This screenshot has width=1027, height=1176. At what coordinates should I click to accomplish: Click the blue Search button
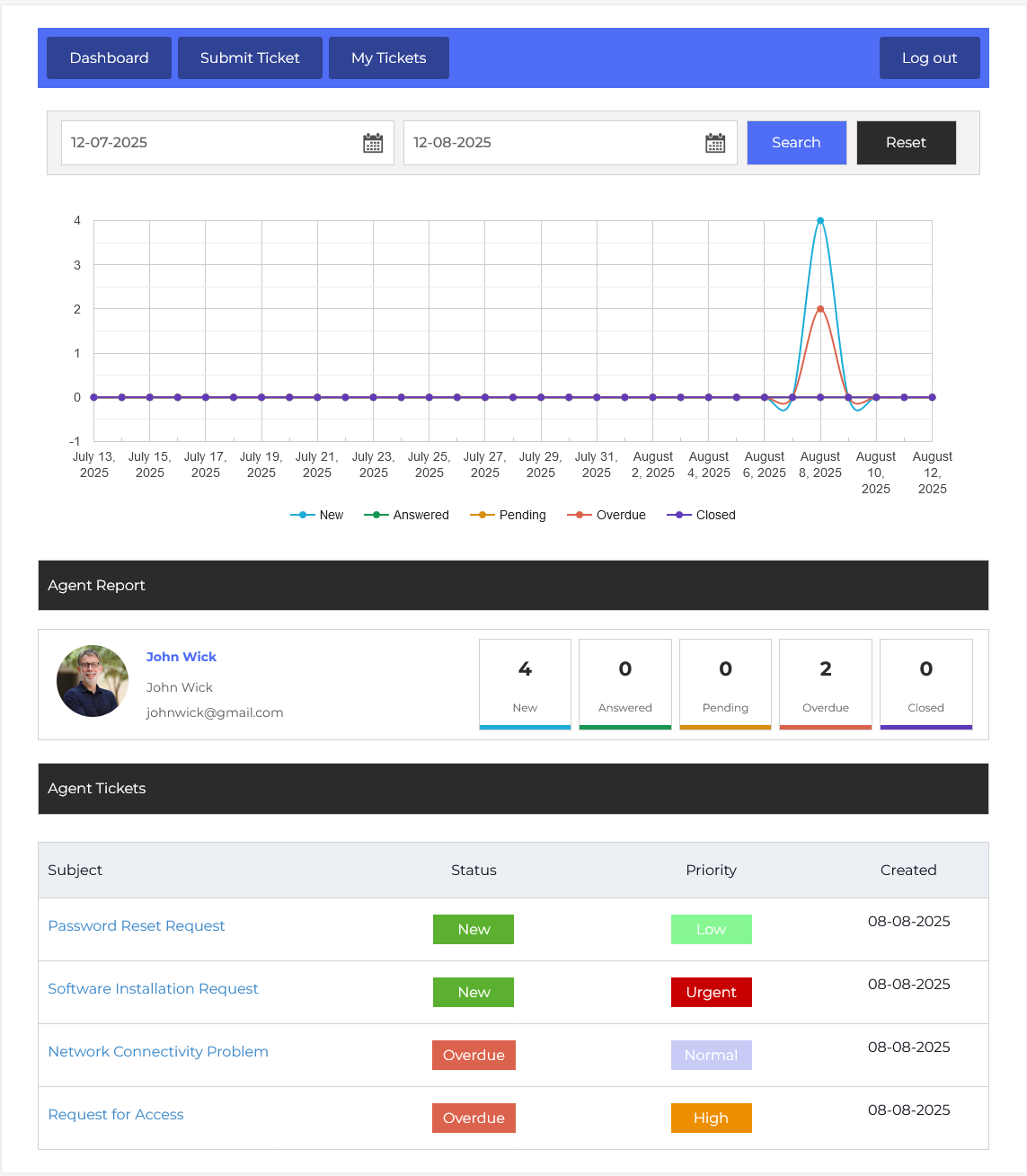tap(796, 143)
